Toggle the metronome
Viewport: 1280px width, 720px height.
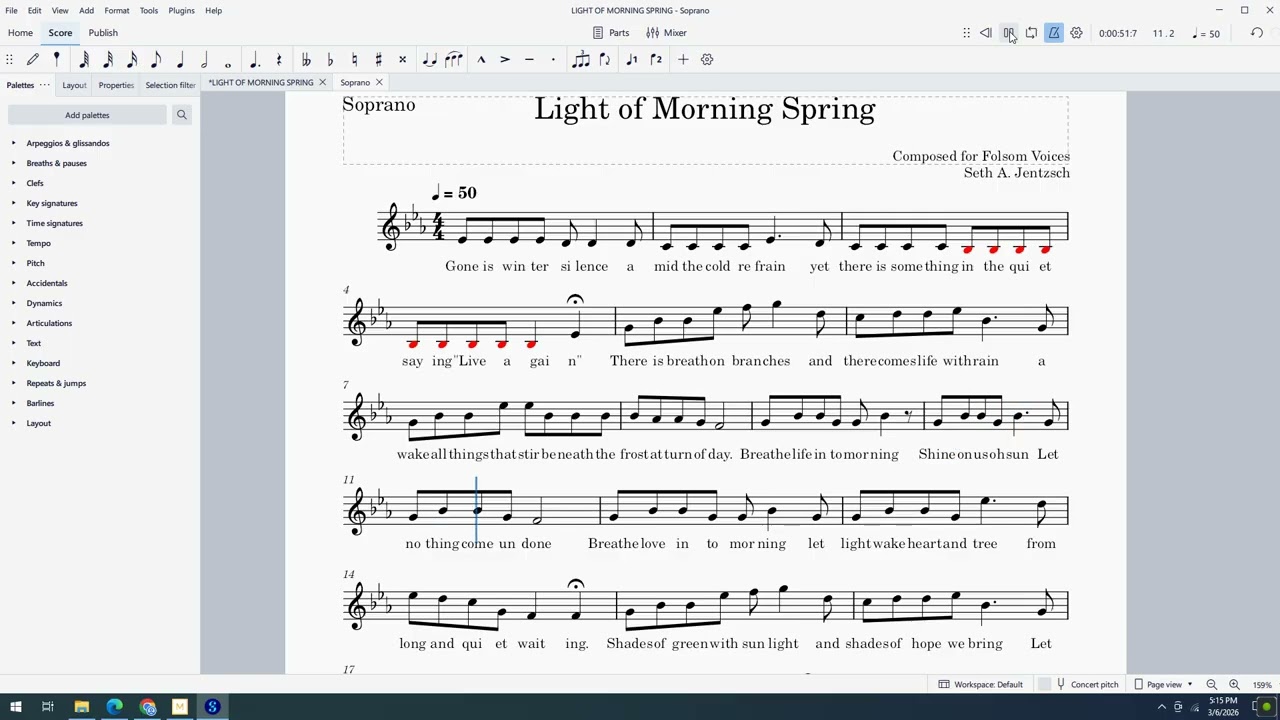[x=1054, y=33]
